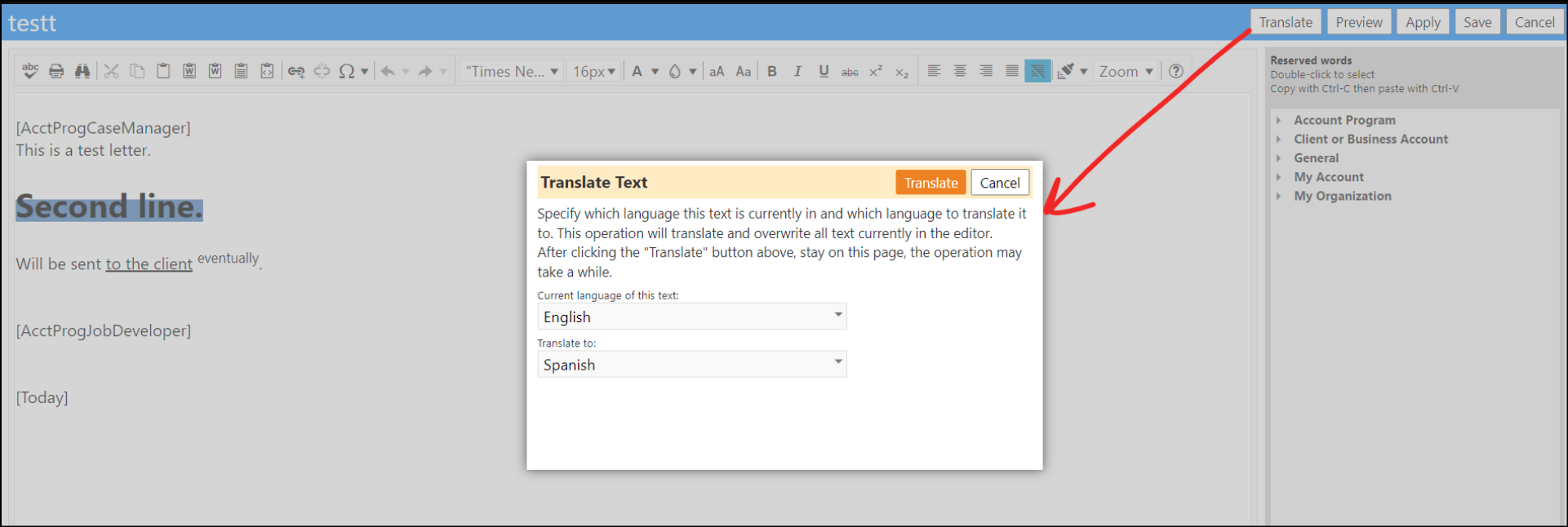Paste as plain text (lined clipboard icon)
This screenshot has height=527, width=1568.
(x=241, y=71)
